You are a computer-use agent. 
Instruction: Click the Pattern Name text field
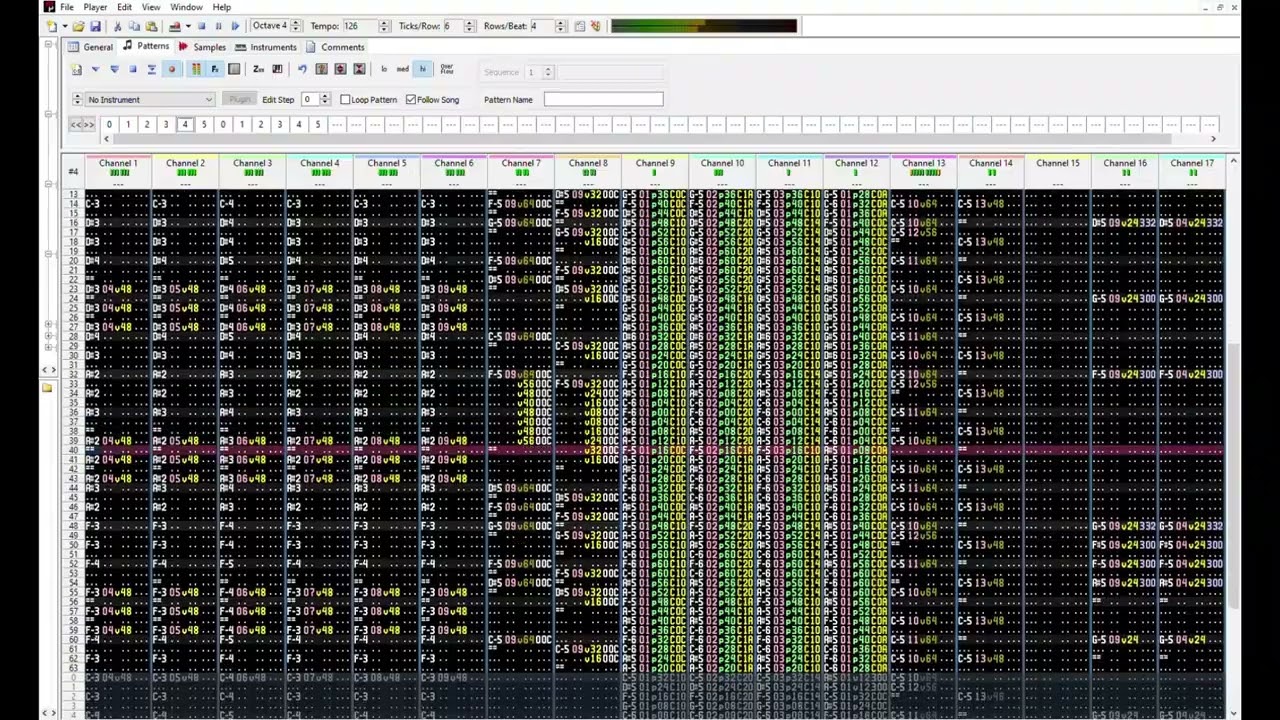(603, 100)
